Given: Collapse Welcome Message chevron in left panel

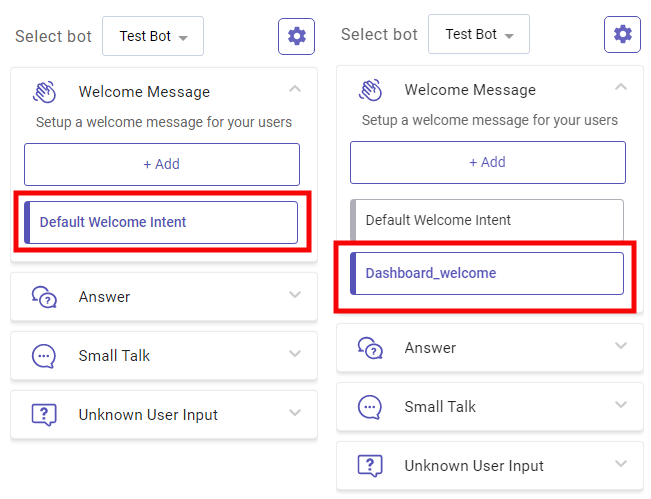Looking at the screenshot, I should coord(295,89).
